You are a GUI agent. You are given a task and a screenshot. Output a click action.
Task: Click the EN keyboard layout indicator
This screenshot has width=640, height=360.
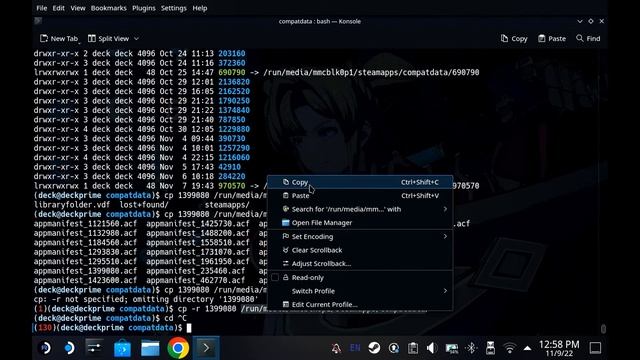[x=355, y=348]
